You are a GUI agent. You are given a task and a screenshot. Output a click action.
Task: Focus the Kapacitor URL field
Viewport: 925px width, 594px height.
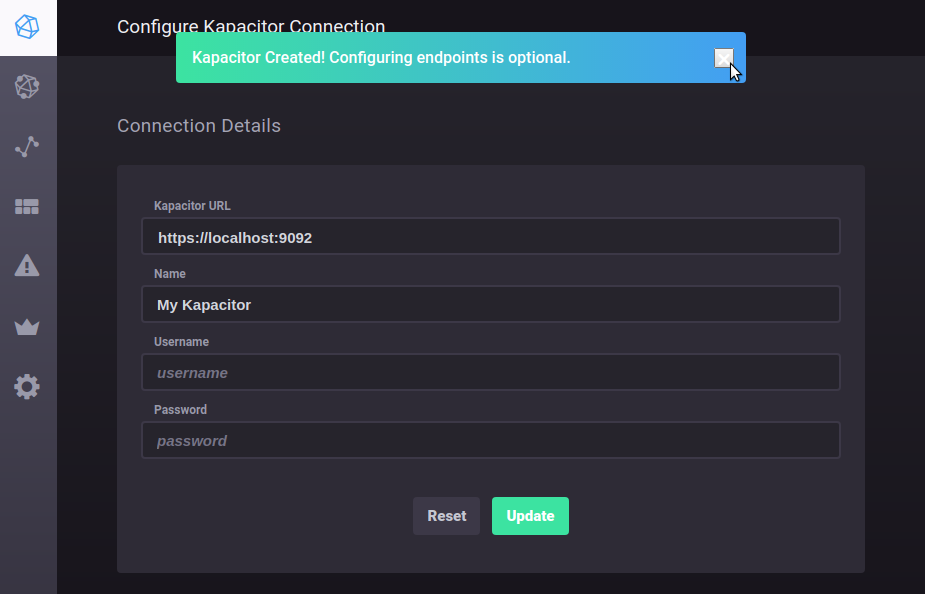490,236
